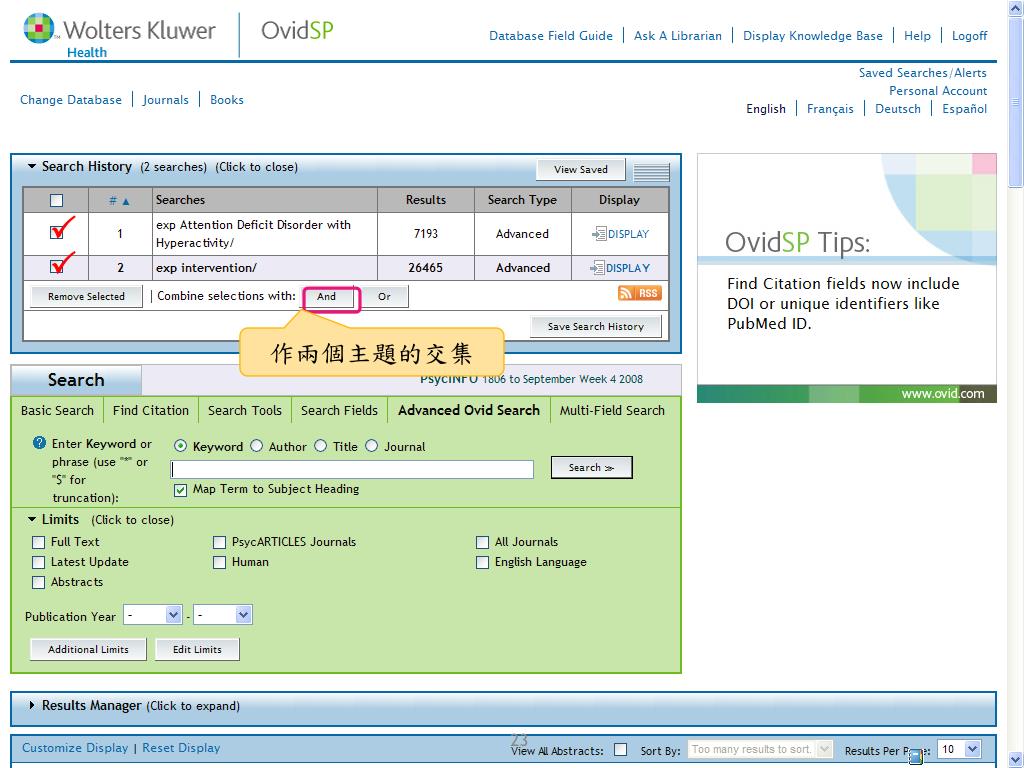The width and height of the screenshot is (1024, 768).
Task: Click the DISPLAY icon for search 2
Action: 620,268
